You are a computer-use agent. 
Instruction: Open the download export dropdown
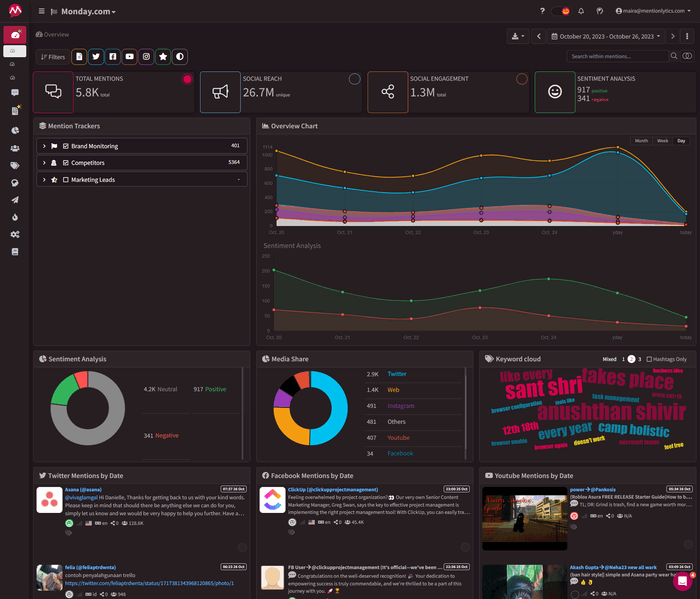coord(518,37)
